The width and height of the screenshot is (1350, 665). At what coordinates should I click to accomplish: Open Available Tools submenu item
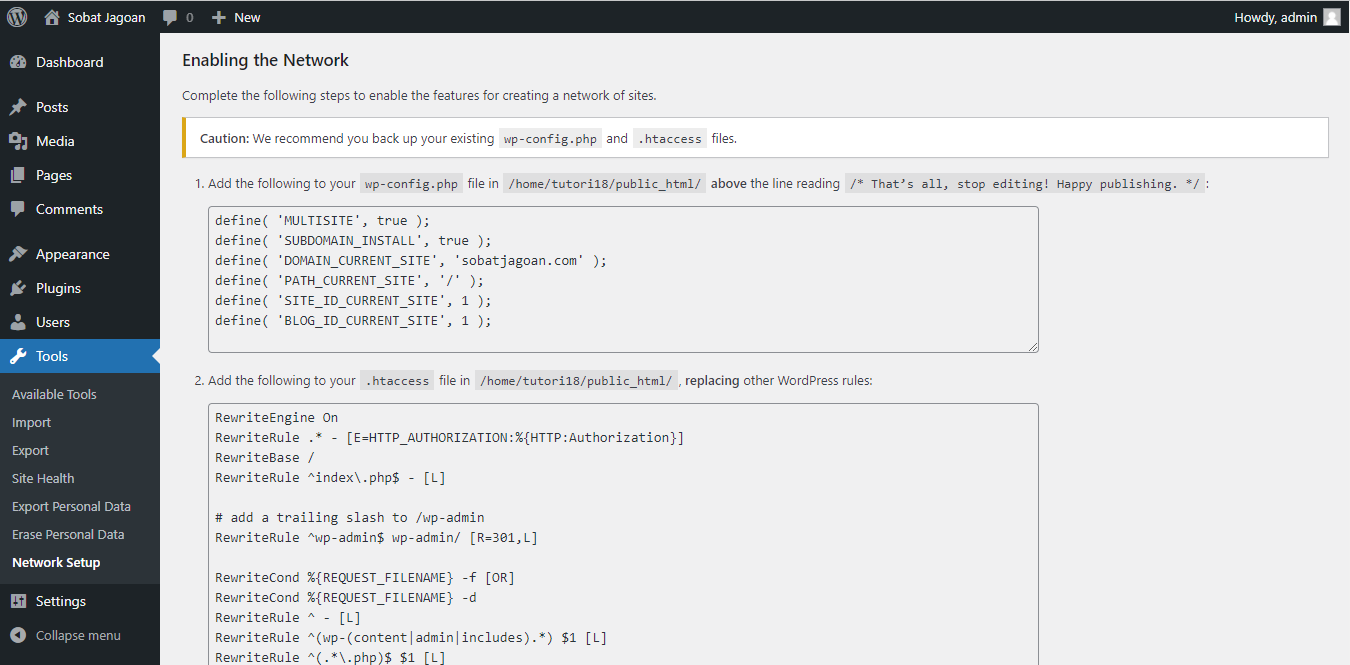54,394
